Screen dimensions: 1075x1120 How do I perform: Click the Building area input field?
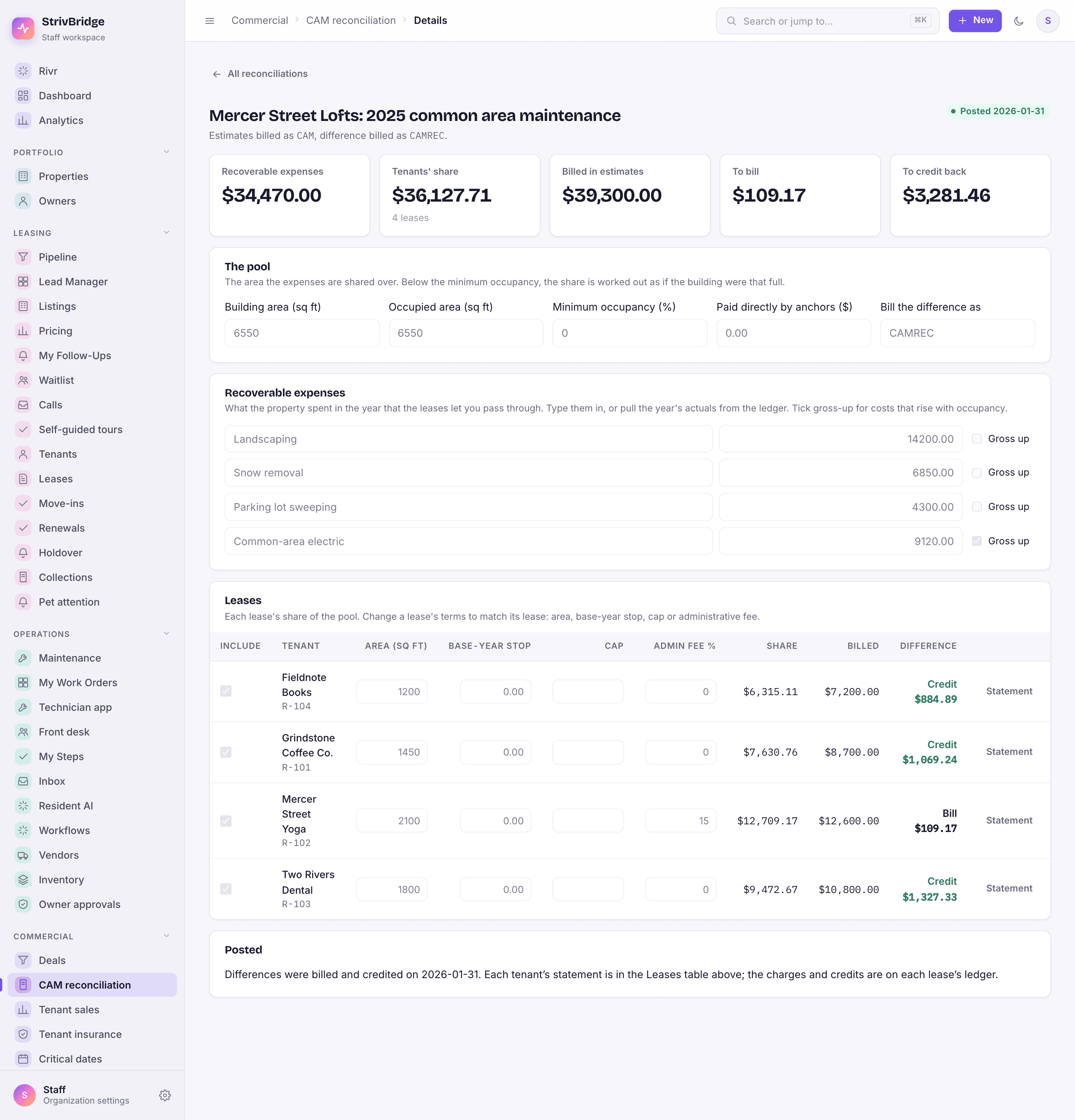tap(302, 333)
